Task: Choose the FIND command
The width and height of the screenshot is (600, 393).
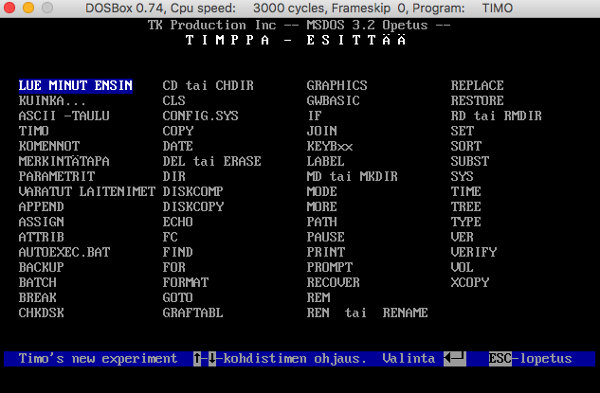Action: (x=178, y=252)
